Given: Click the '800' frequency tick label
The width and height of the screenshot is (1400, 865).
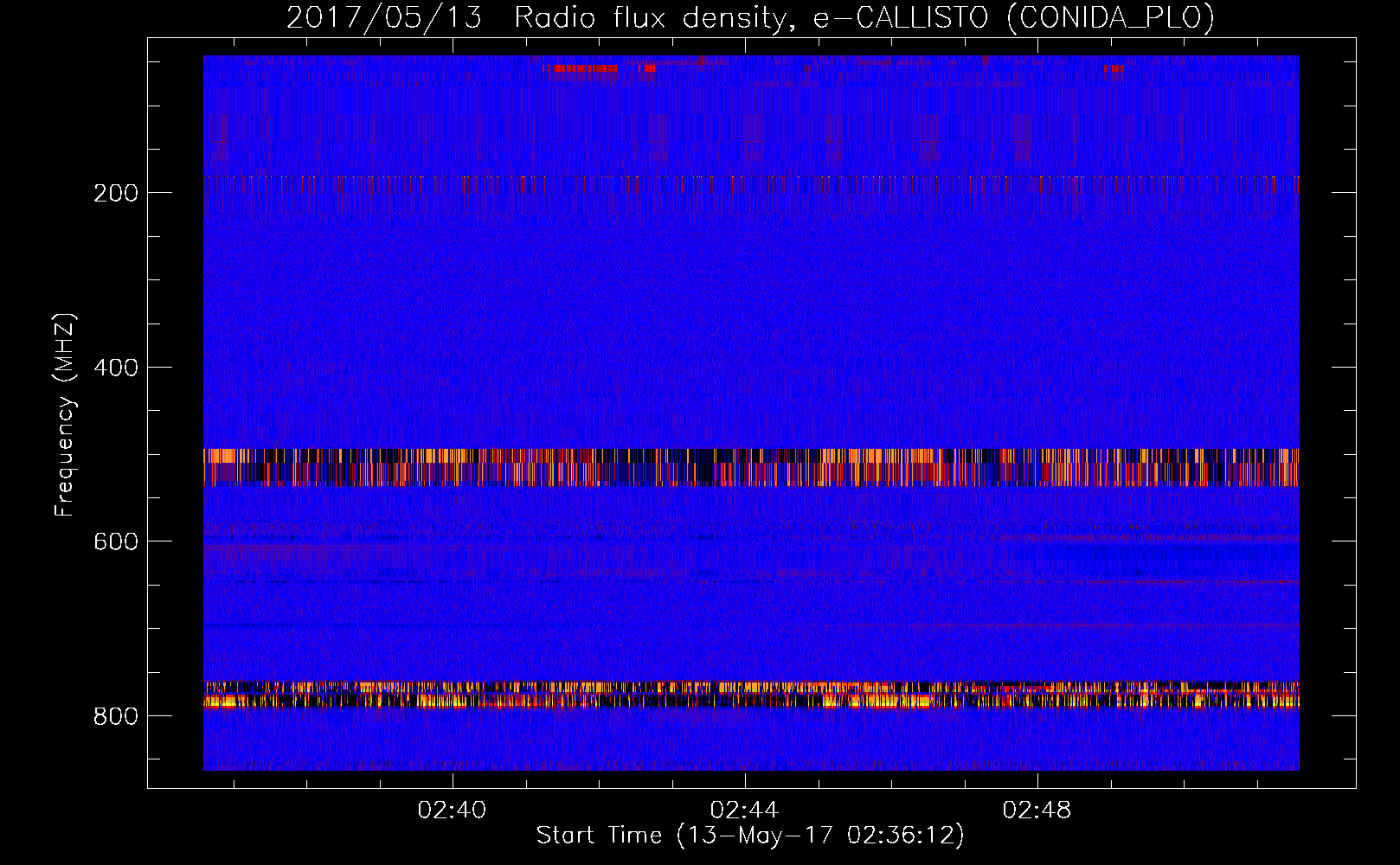Looking at the screenshot, I should pos(116,716).
